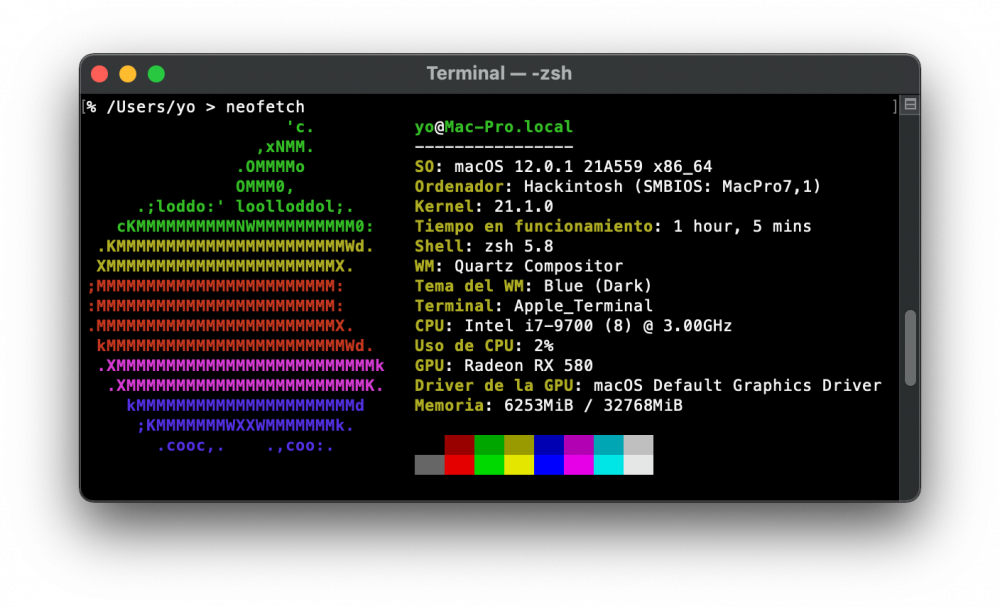Image resolution: width=1000 pixels, height=607 pixels.
Task: Click the "Terminal: Apple_Terminal" line
Action: click(533, 306)
